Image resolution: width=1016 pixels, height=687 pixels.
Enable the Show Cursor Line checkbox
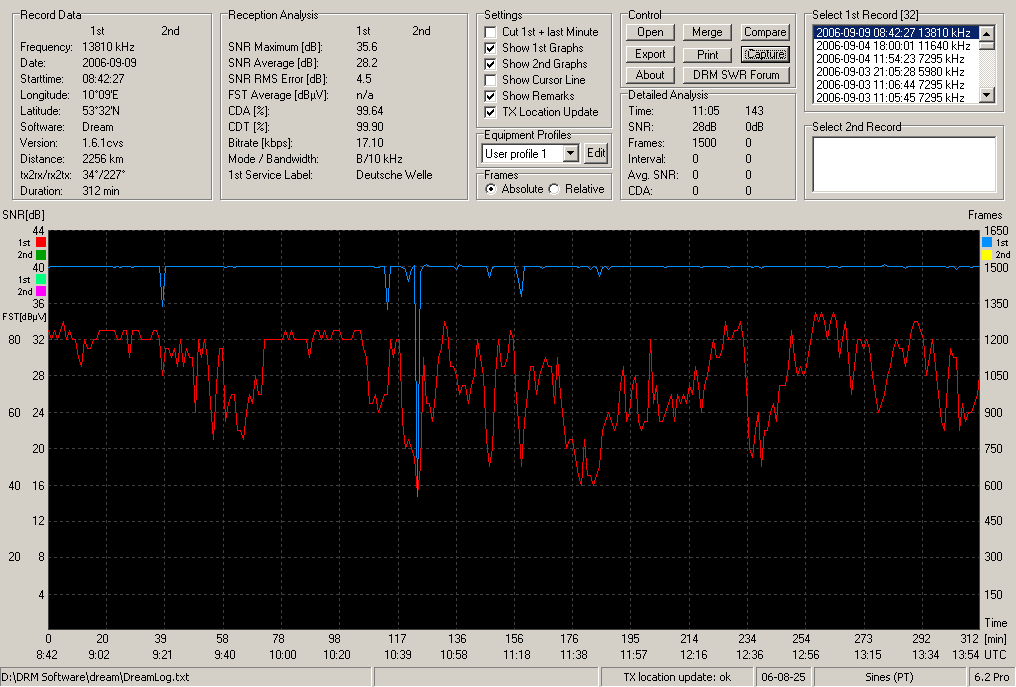pyautogui.click(x=491, y=80)
